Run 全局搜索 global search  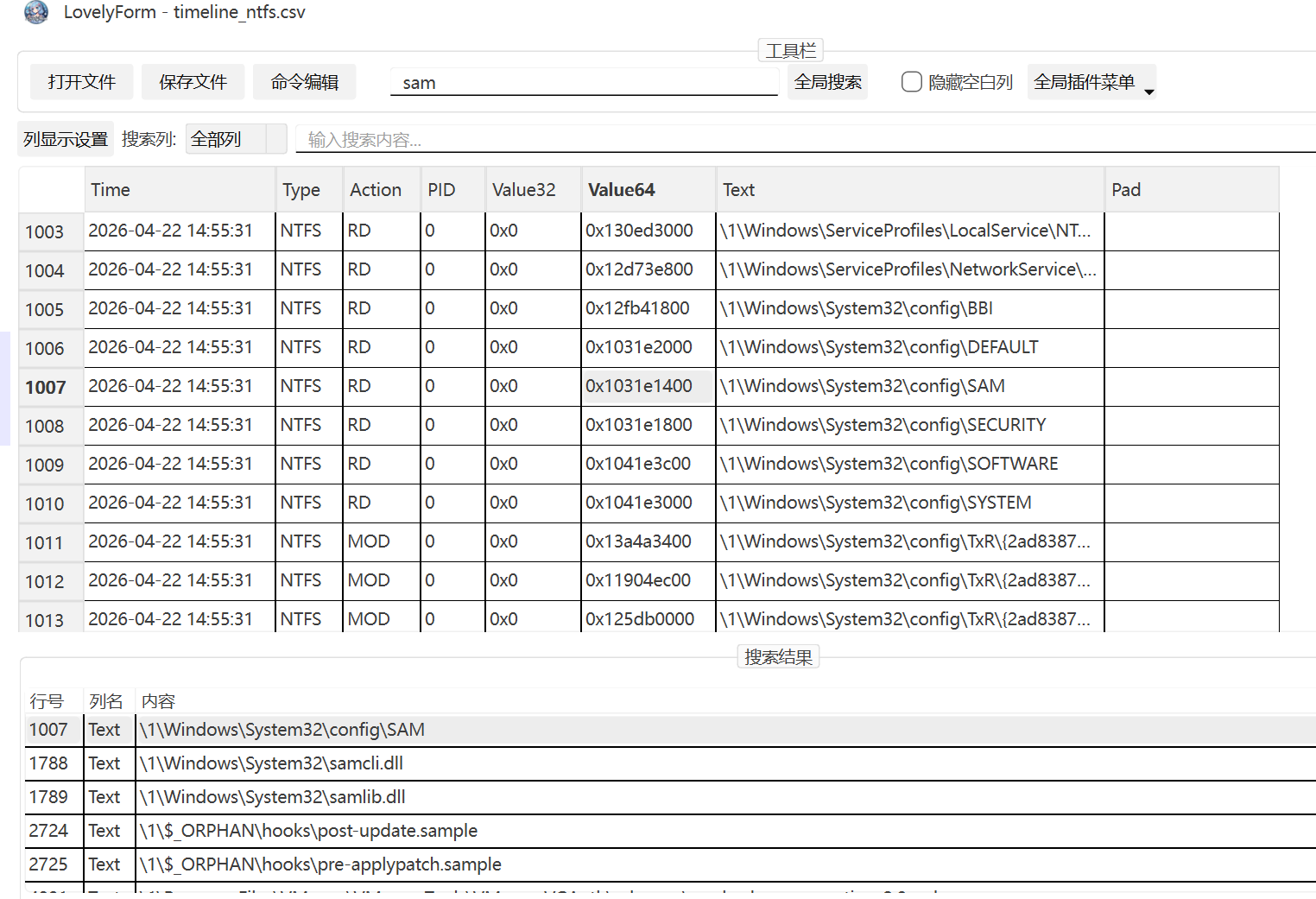(x=827, y=82)
